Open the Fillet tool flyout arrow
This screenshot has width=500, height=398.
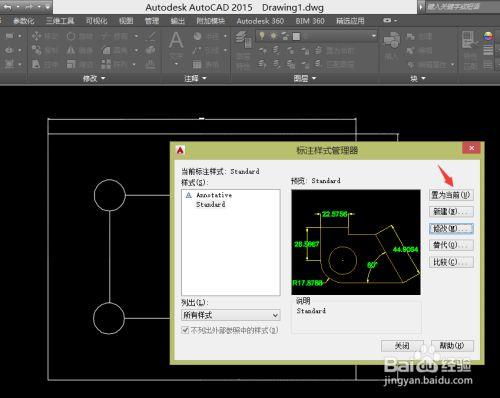pyautogui.click(x=136, y=50)
